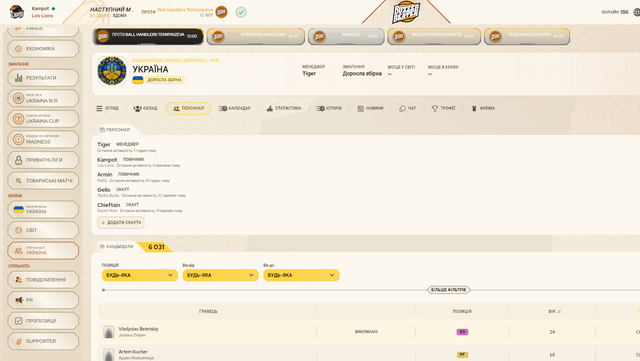
Task: Click the Lviv Lions team logo
Action: coord(17,12)
